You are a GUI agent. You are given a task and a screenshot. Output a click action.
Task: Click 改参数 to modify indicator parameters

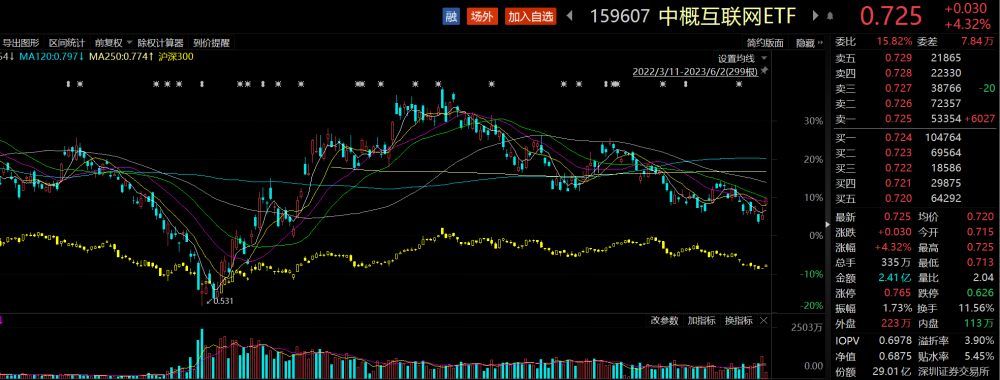click(665, 321)
